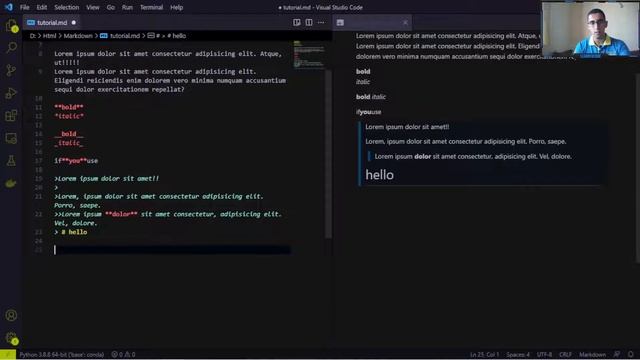The height and width of the screenshot is (360, 640).
Task: Open the Explorer view in activity bar
Action: click(x=11, y=26)
